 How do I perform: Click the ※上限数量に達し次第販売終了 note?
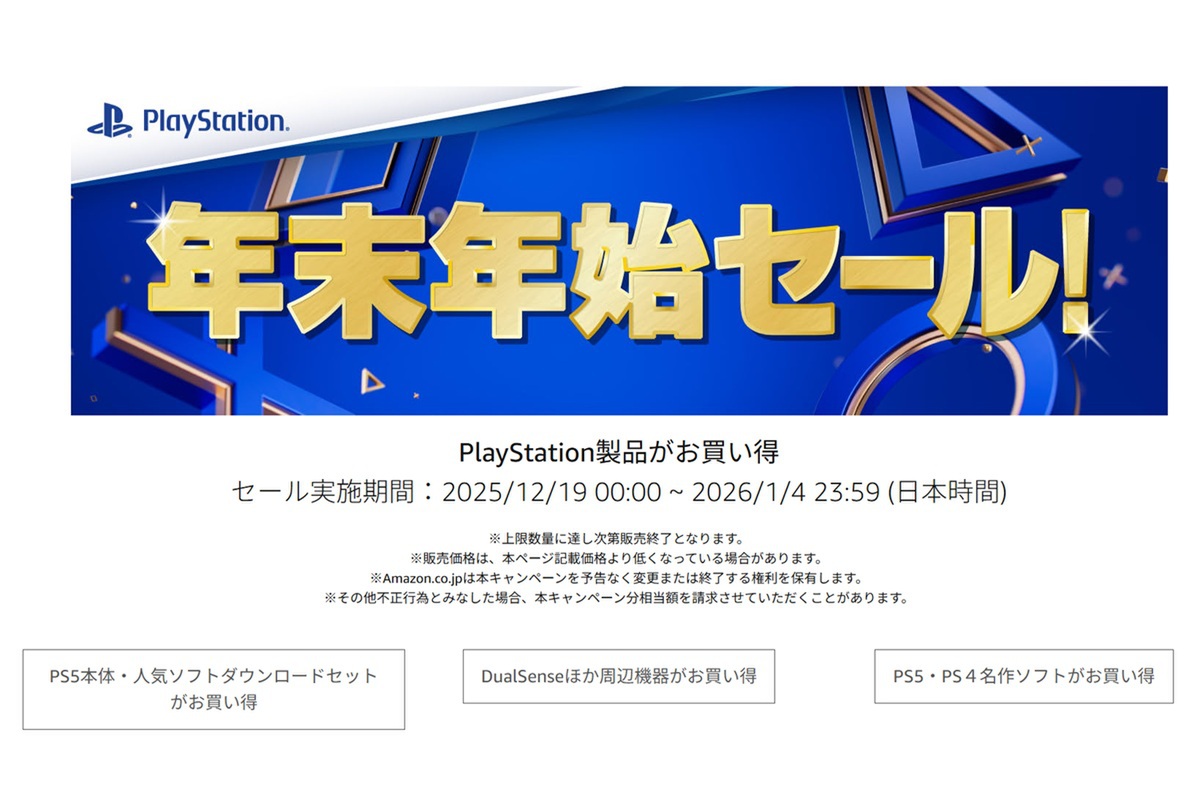pos(619,539)
